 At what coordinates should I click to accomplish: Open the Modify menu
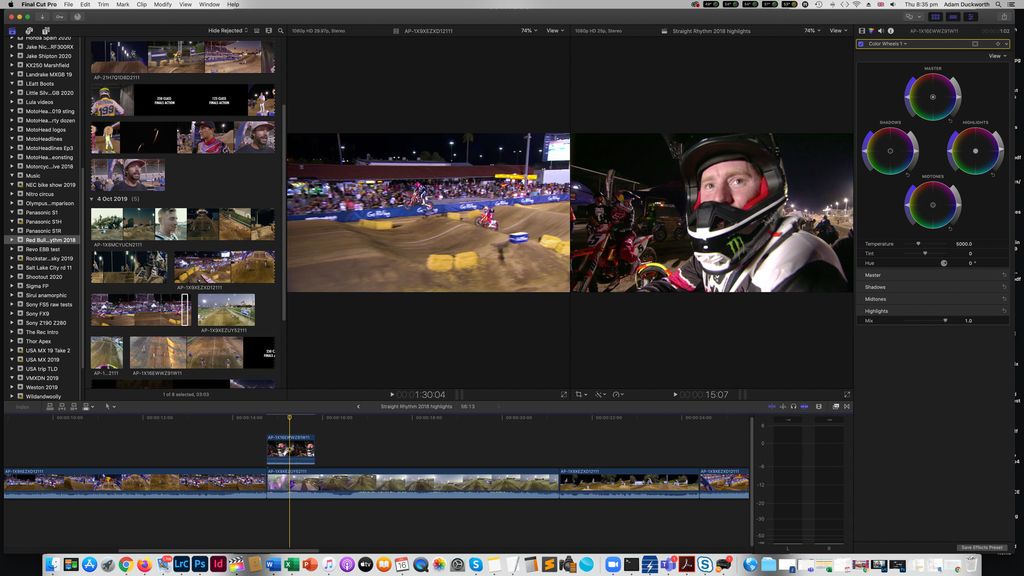(x=163, y=4)
